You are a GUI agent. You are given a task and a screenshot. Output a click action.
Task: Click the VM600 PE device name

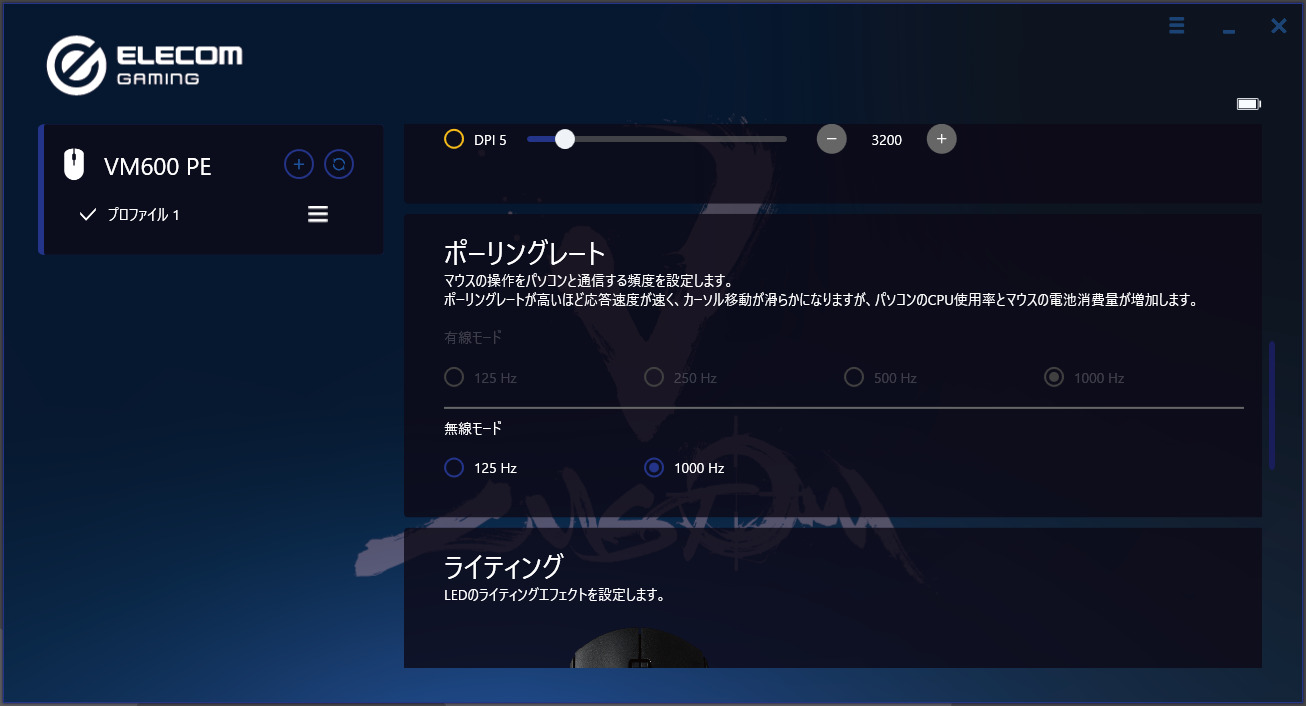[x=158, y=166]
